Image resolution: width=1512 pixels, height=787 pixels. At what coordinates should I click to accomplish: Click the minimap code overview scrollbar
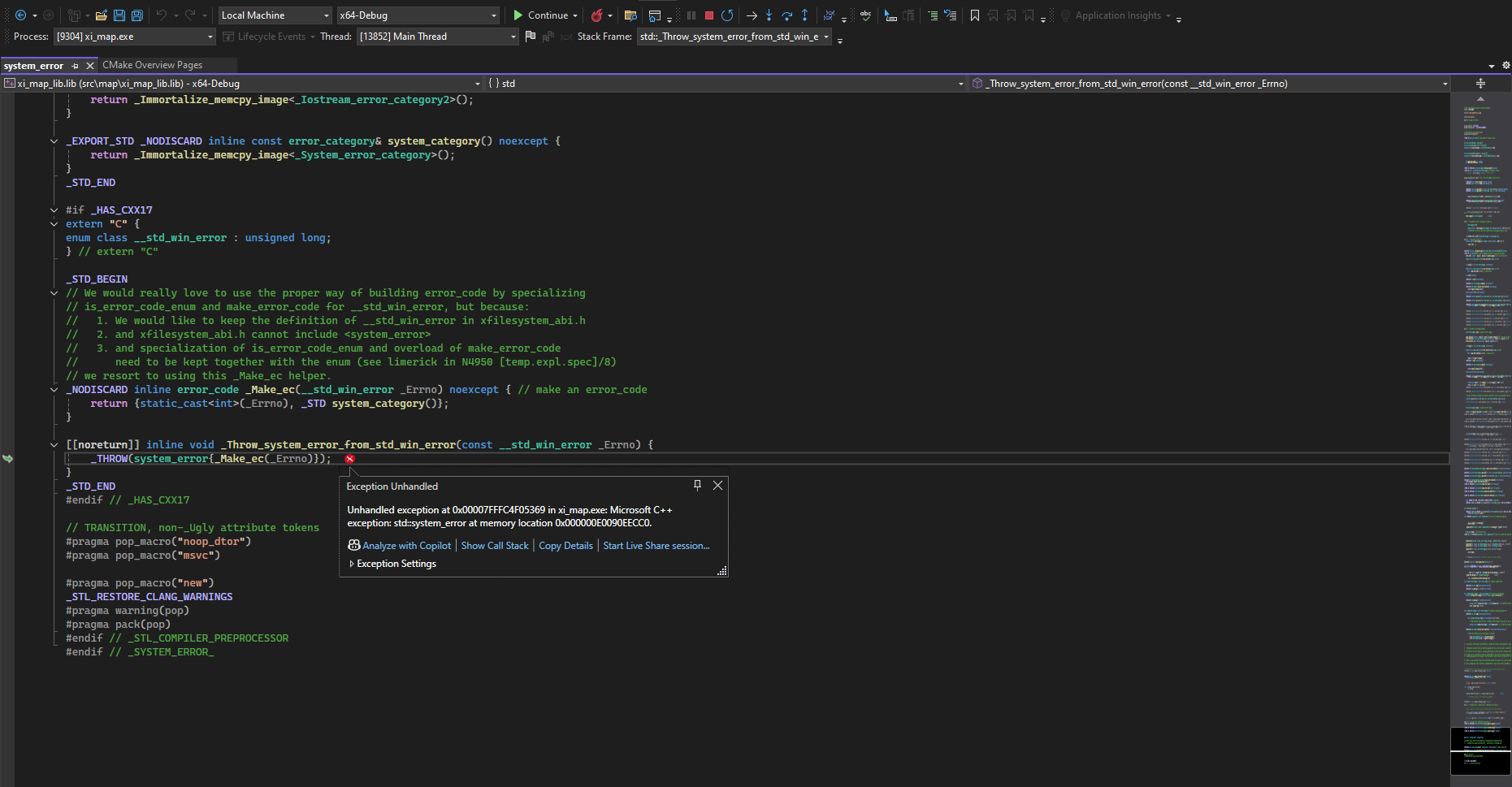(x=1480, y=406)
